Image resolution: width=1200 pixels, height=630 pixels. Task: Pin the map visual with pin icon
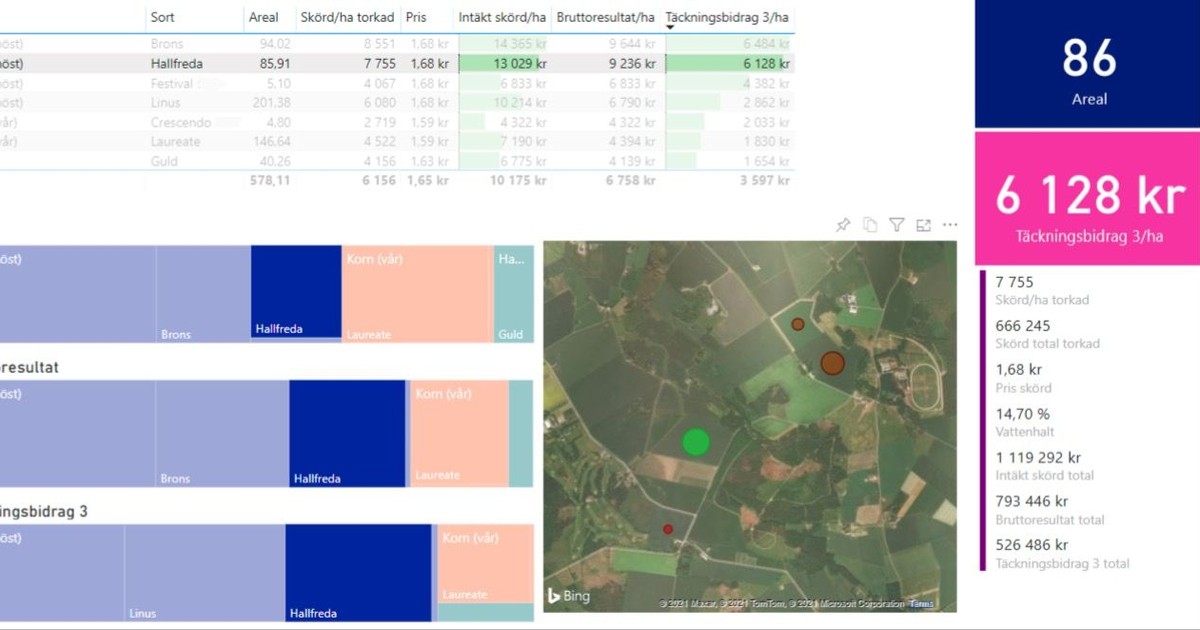coord(843,225)
